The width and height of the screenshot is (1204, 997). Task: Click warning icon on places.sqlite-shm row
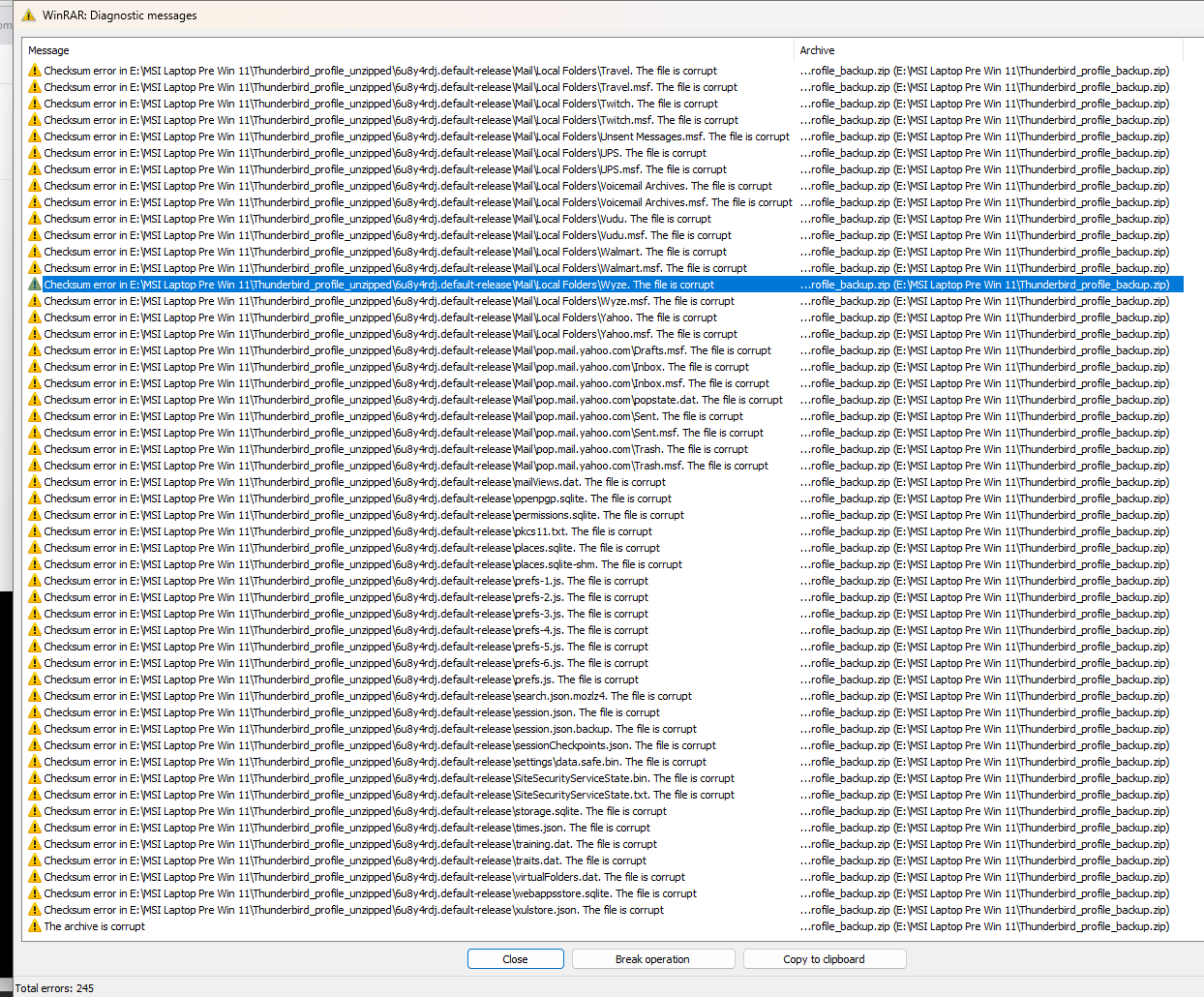tap(35, 564)
